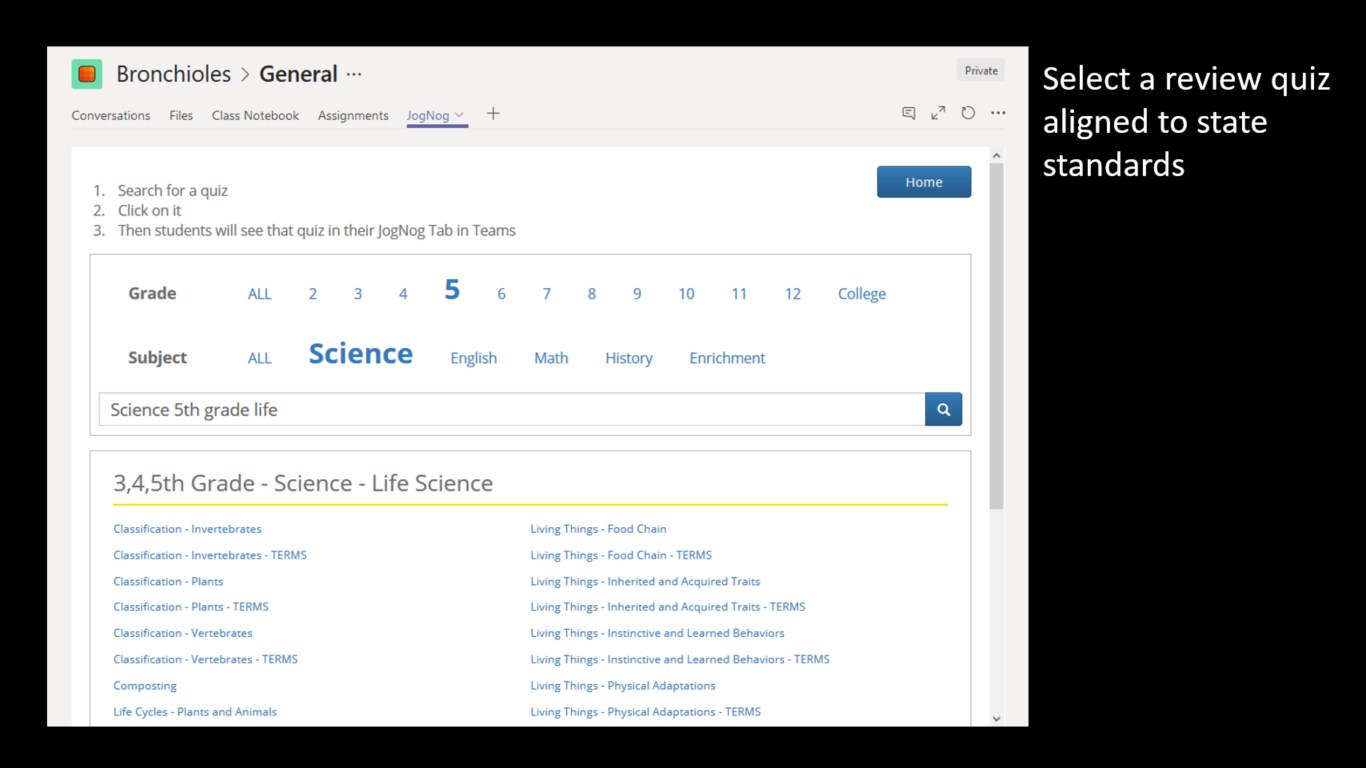The image size is (1366, 768).
Task: Open the tab's more options menu
Action: pyautogui.click(x=998, y=114)
